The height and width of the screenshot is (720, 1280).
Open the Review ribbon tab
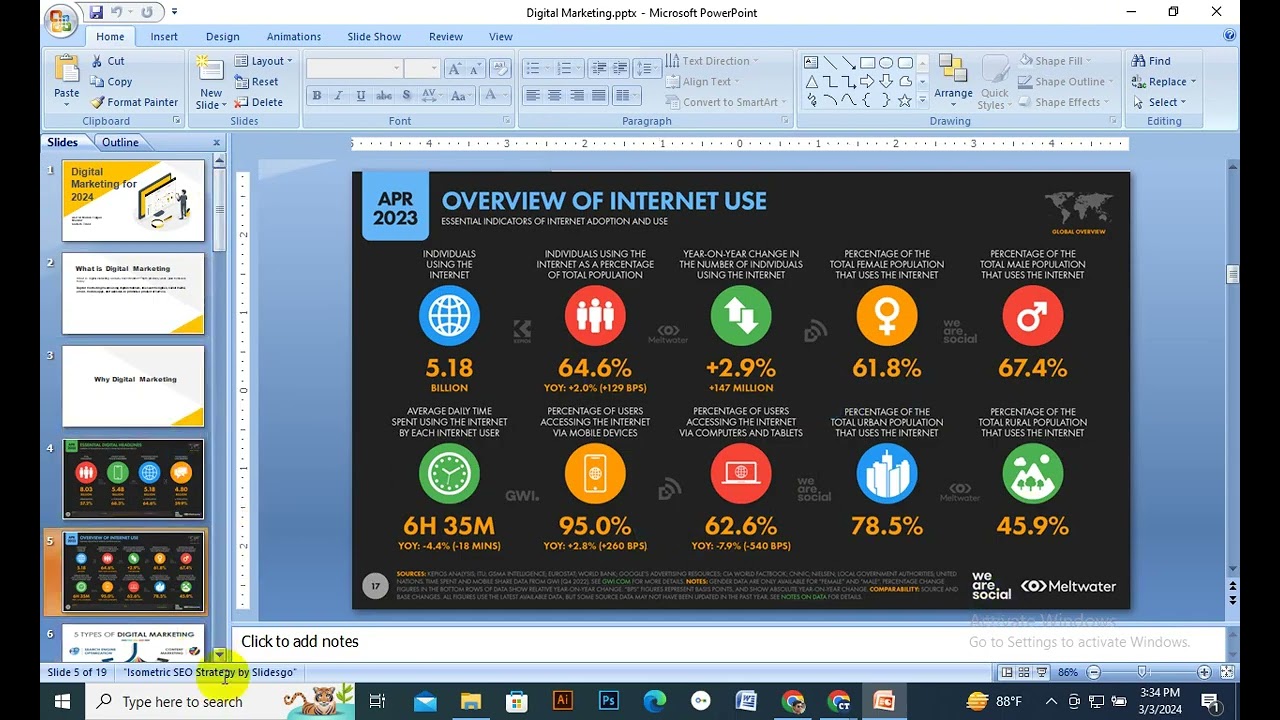pos(446,37)
